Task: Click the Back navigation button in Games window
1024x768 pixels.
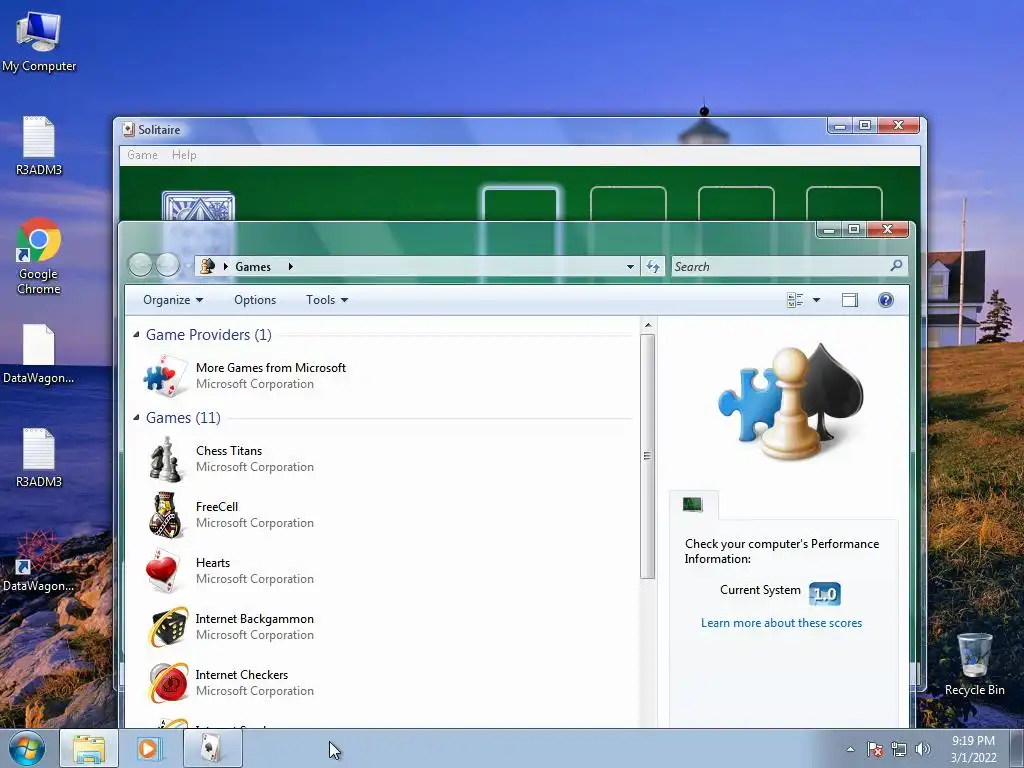Action: pyautogui.click(x=141, y=264)
